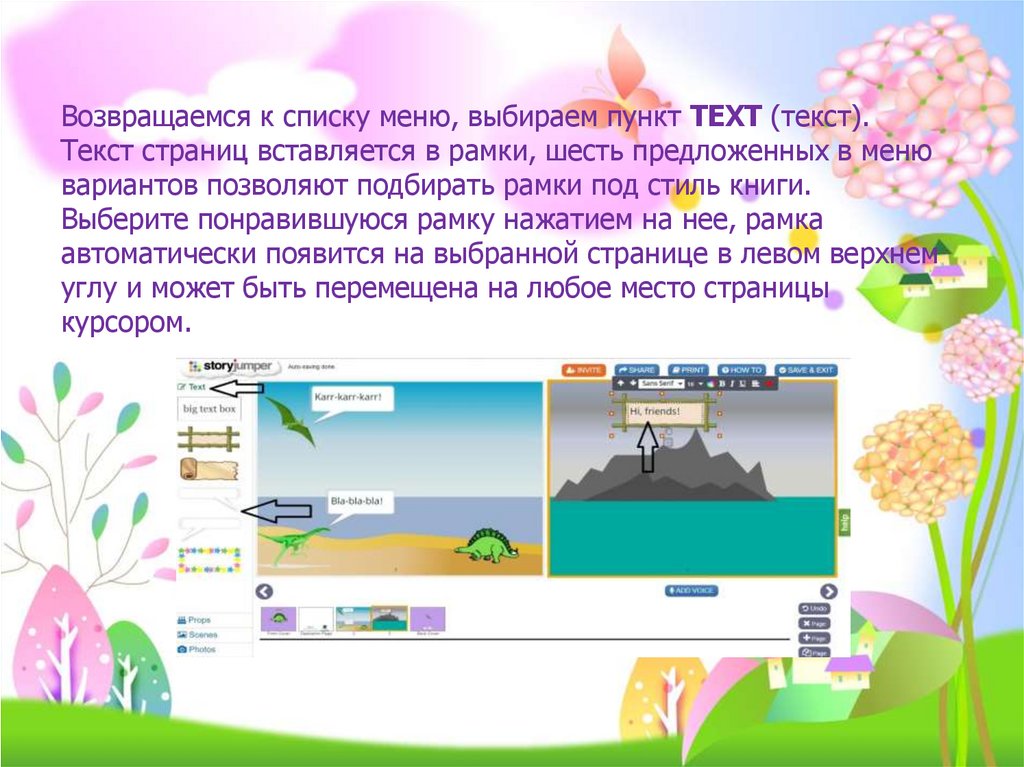
Task: Open the Photos menu
Action: tap(196, 649)
